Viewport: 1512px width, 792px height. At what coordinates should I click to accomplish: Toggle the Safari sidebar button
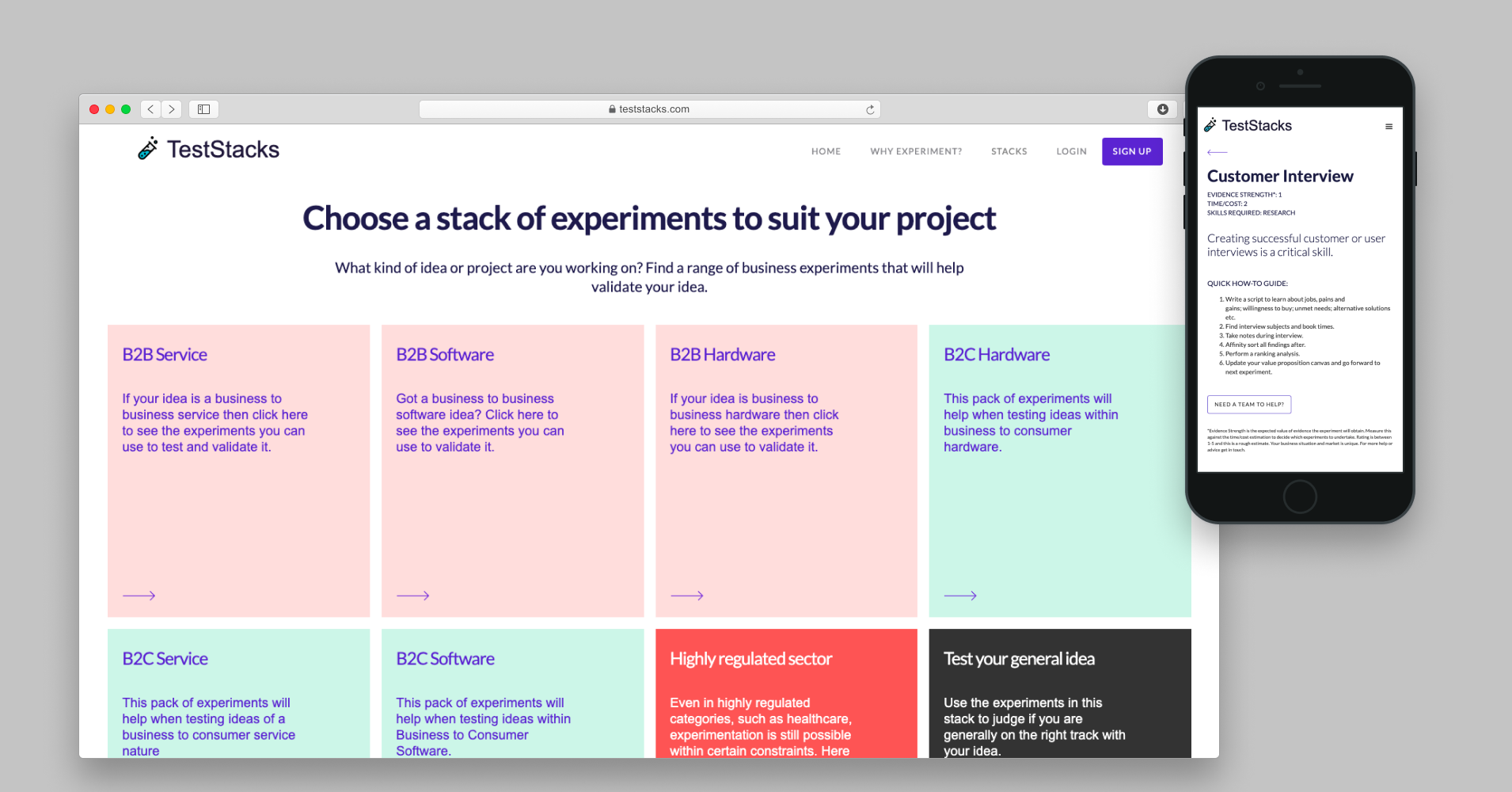click(203, 109)
